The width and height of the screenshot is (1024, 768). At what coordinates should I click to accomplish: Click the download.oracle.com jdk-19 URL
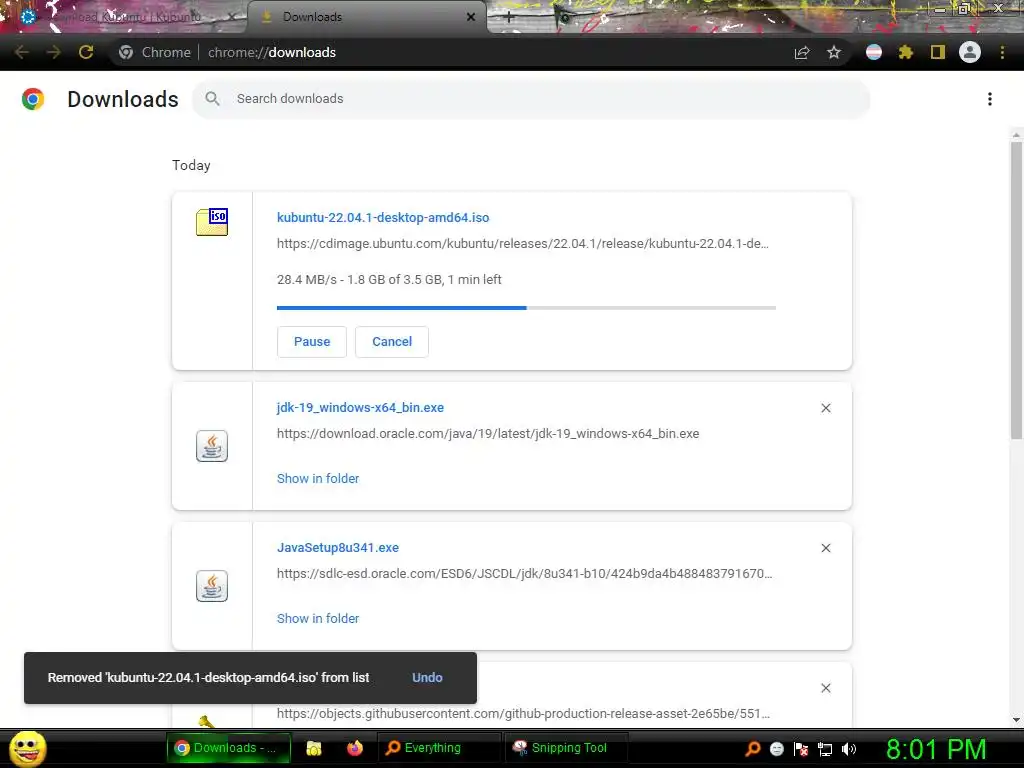coord(488,434)
